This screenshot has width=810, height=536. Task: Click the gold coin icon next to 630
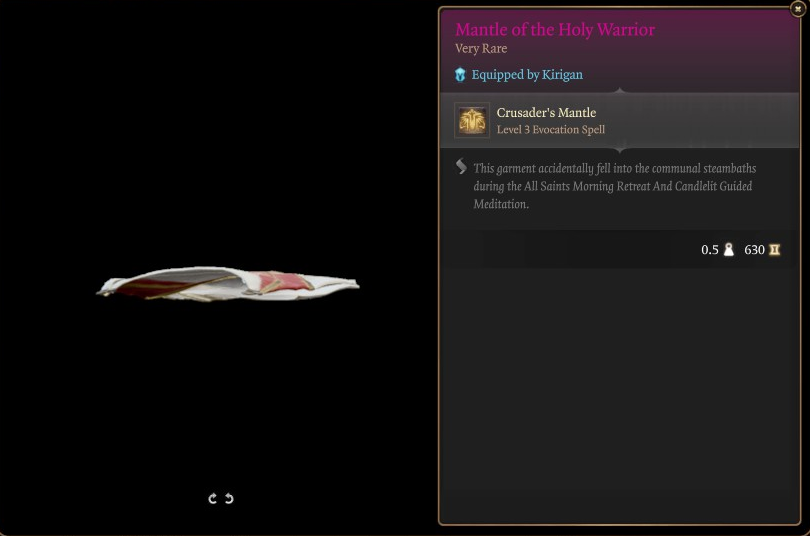point(774,250)
